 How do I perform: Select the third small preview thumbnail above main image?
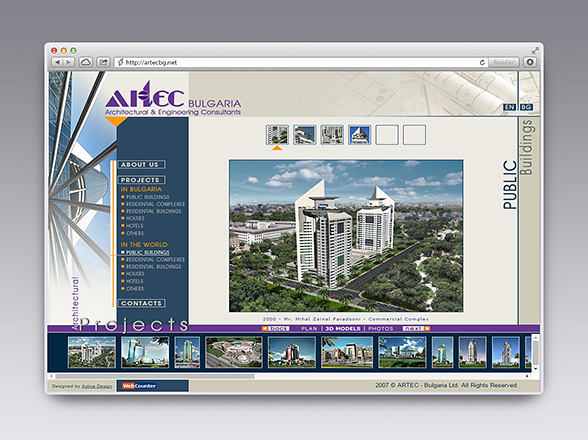point(332,135)
